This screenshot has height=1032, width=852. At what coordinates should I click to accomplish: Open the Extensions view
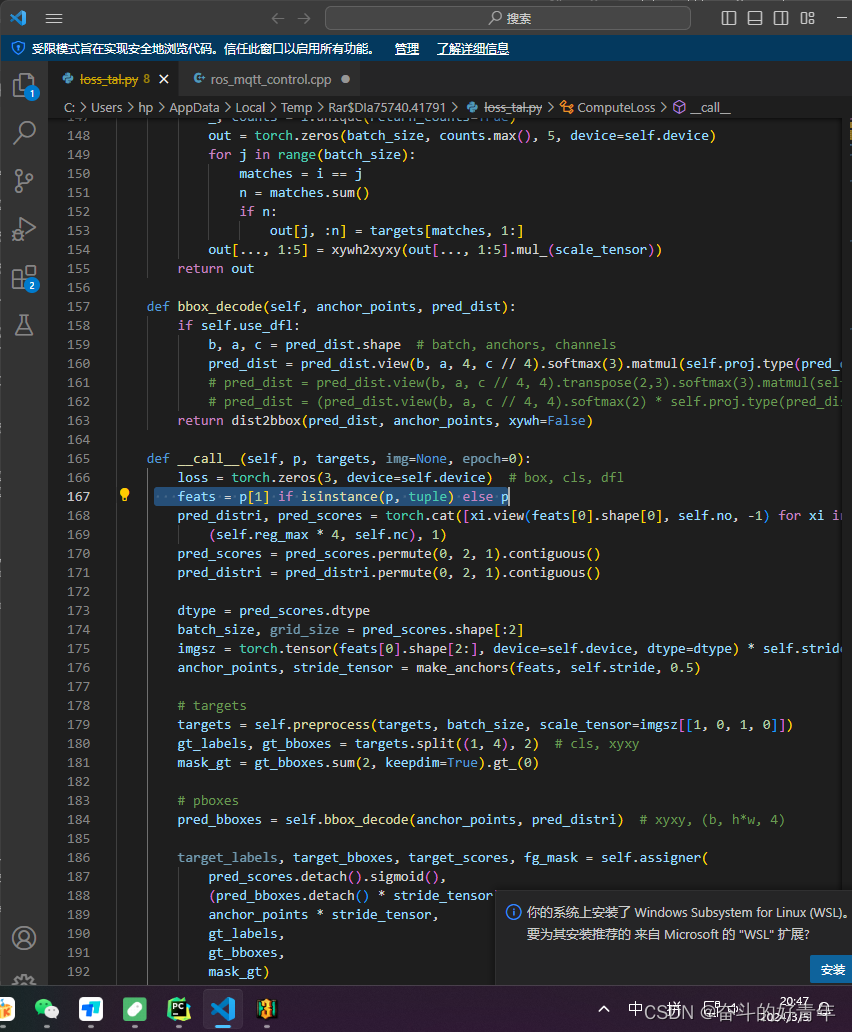pos(24,277)
